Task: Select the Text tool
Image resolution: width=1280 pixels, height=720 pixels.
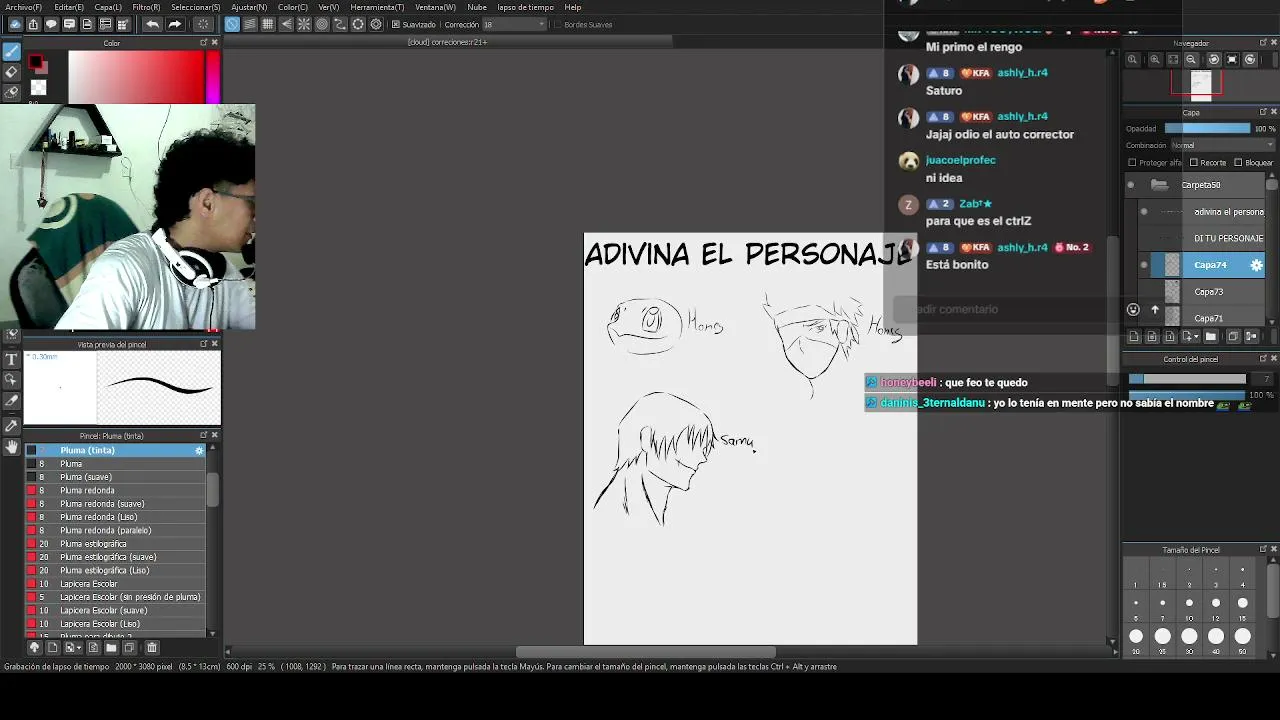Action: coord(12,359)
